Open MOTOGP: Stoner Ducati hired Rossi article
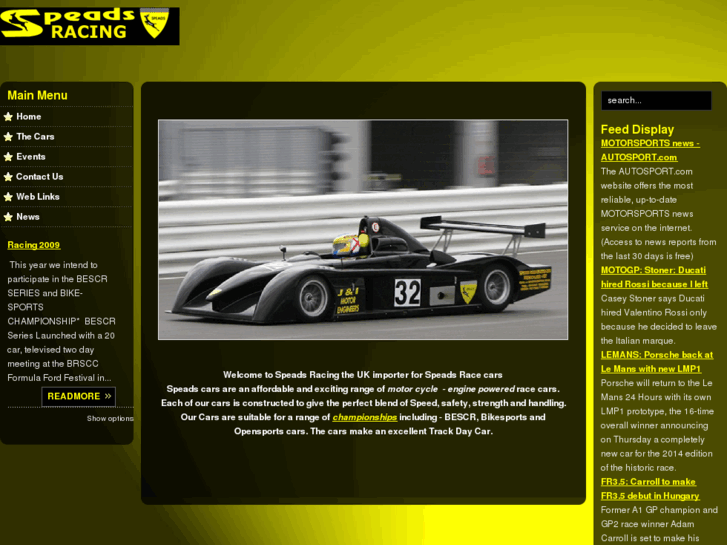The width and height of the screenshot is (727, 545). click(654, 277)
